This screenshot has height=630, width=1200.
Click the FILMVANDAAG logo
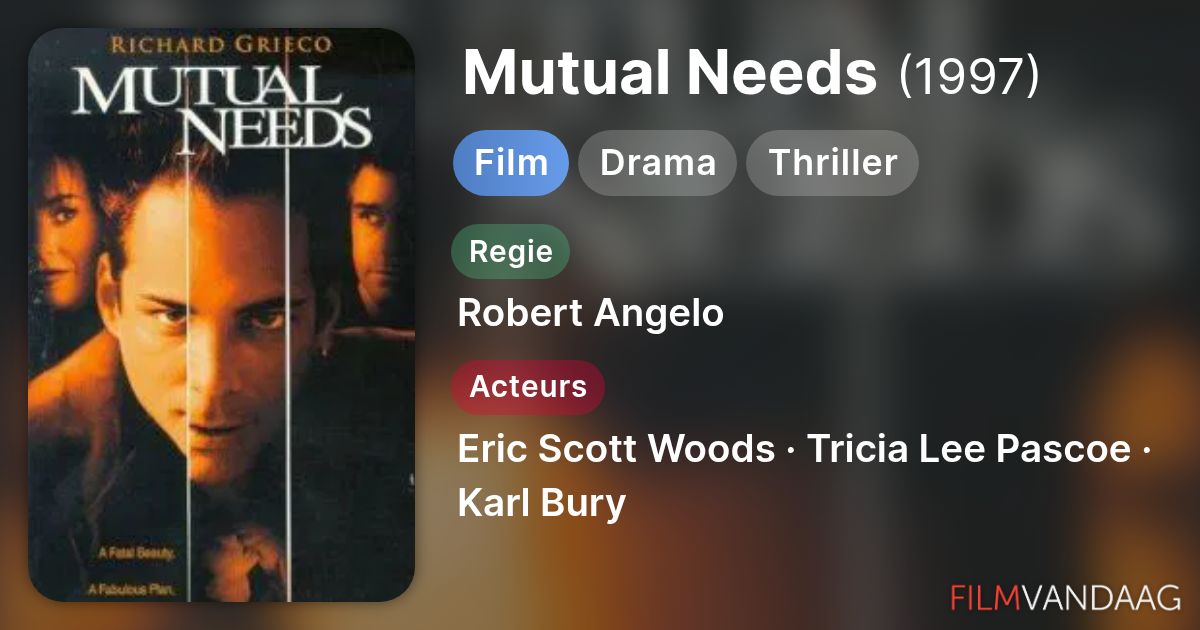coord(1065,597)
